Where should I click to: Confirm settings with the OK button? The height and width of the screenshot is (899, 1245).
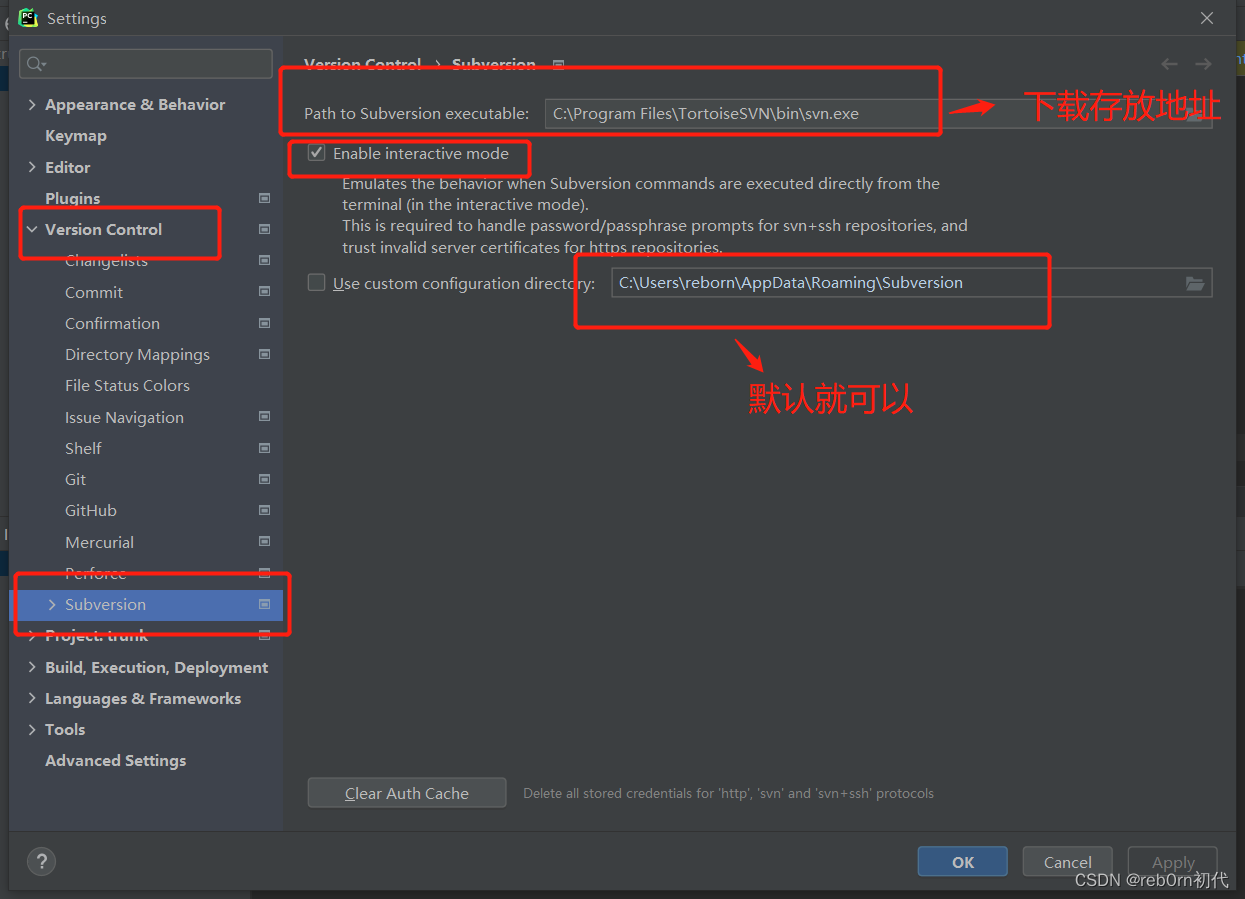point(963,862)
